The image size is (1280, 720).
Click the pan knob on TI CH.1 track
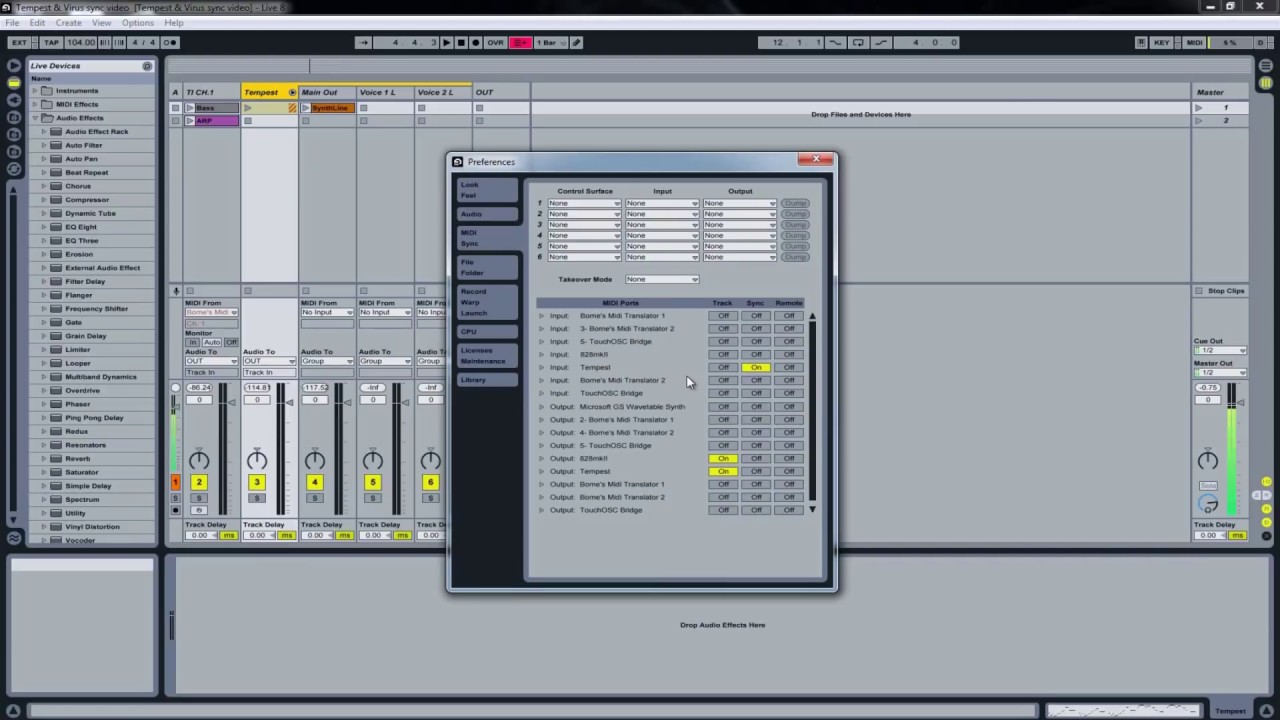tap(199, 460)
